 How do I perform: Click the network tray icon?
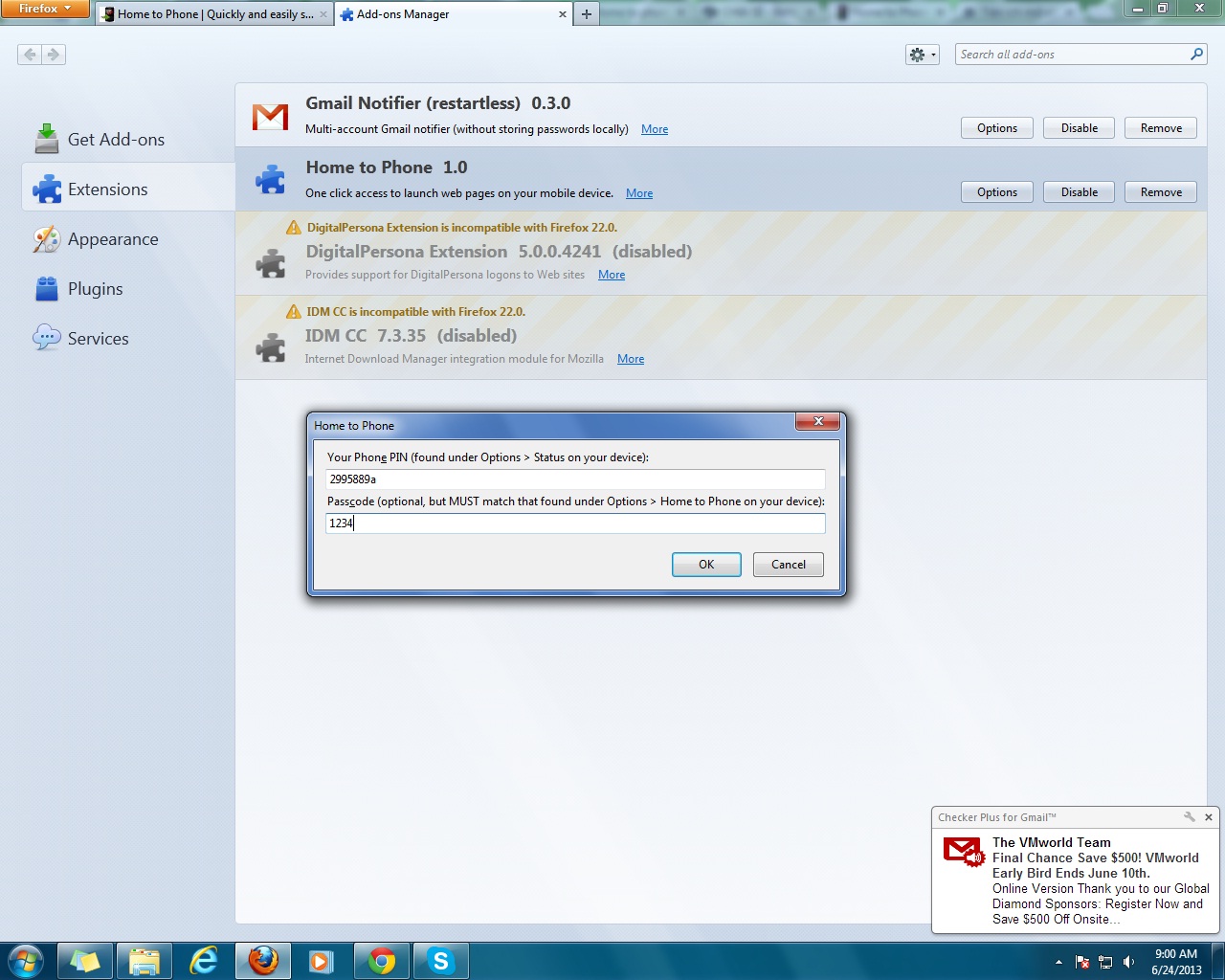pyautogui.click(x=1105, y=962)
